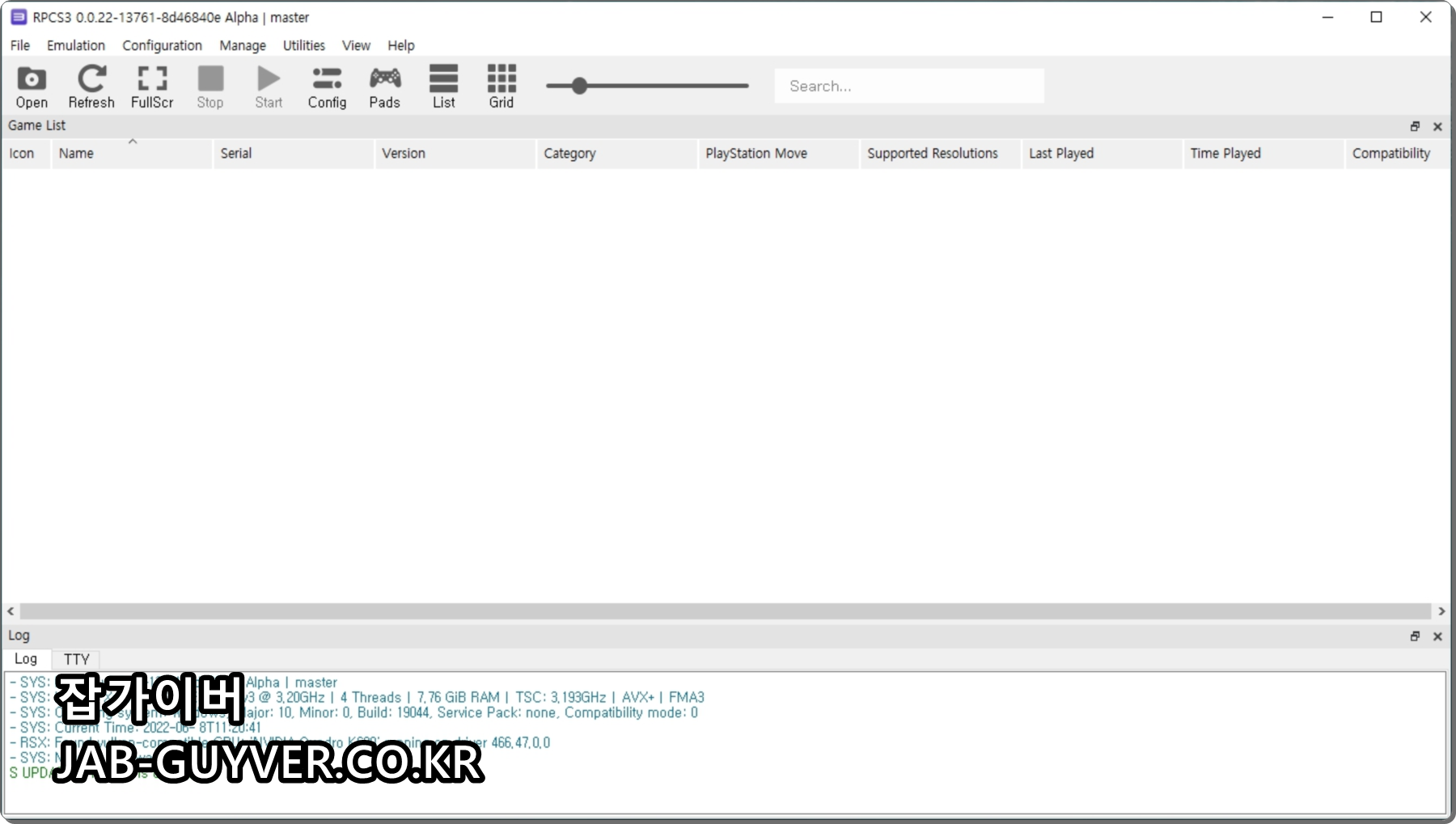The height and width of the screenshot is (824, 1456).
Task: Switch to Grid view layout
Action: [x=502, y=87]
